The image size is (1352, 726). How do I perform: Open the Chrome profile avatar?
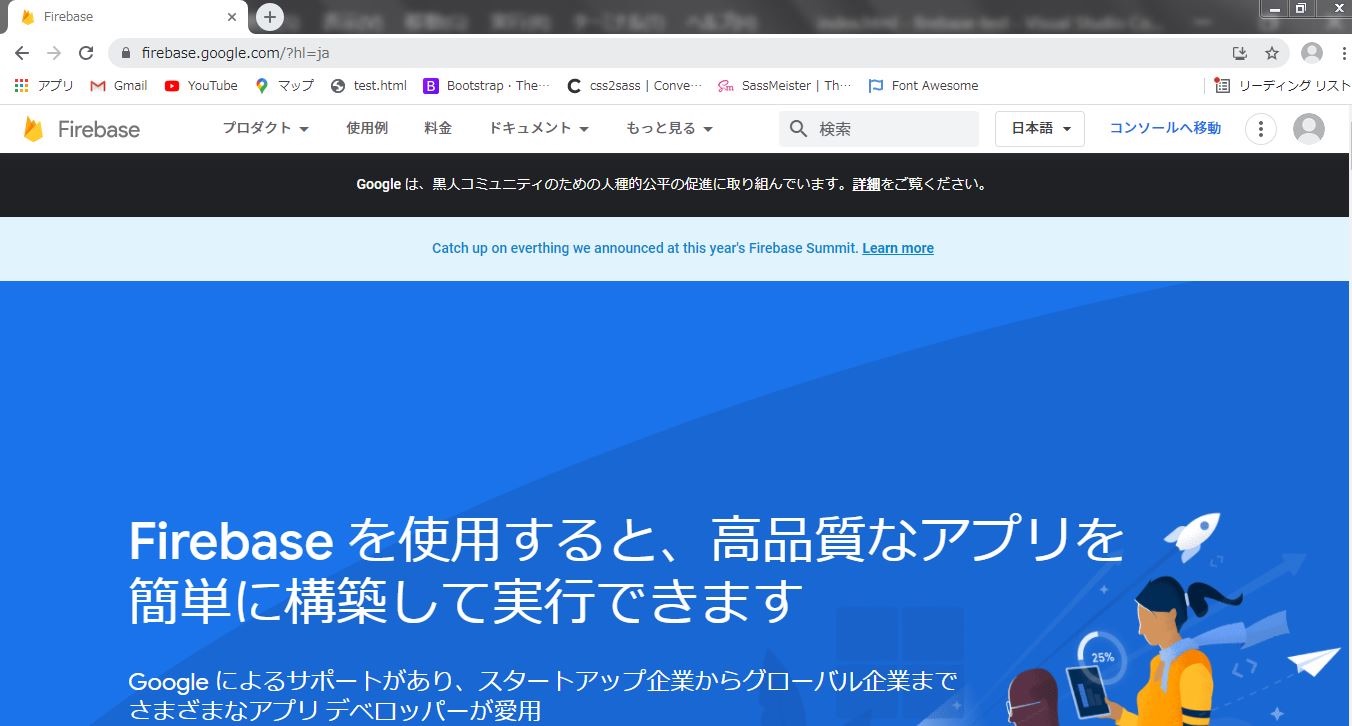tap(1312, 53)
